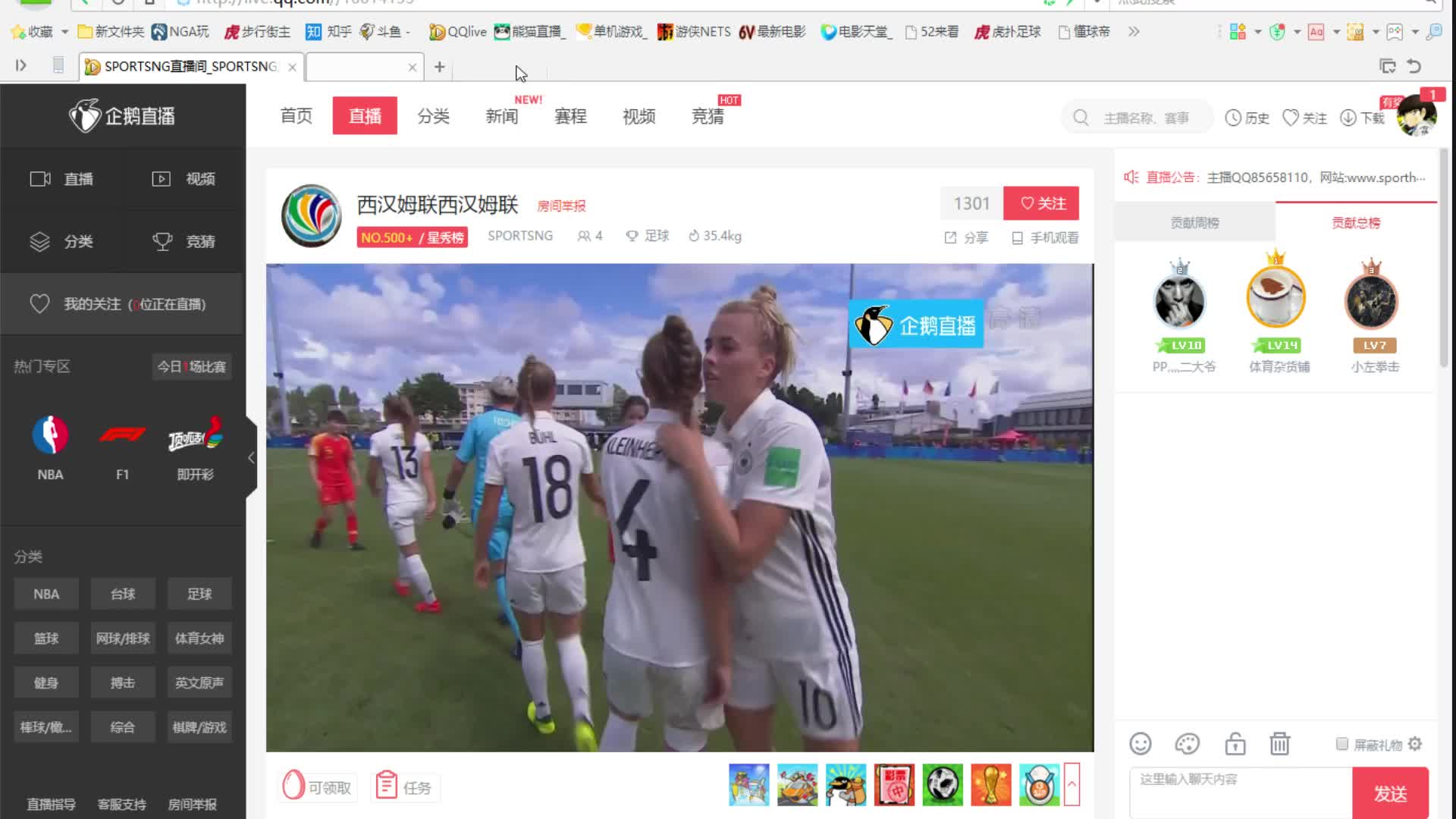Image resolution: width=1456 pixels, height=819 pixels.
Task: Open the 赛程 navigation menu item
Action: pyautogui.click(x=570, y=116)
